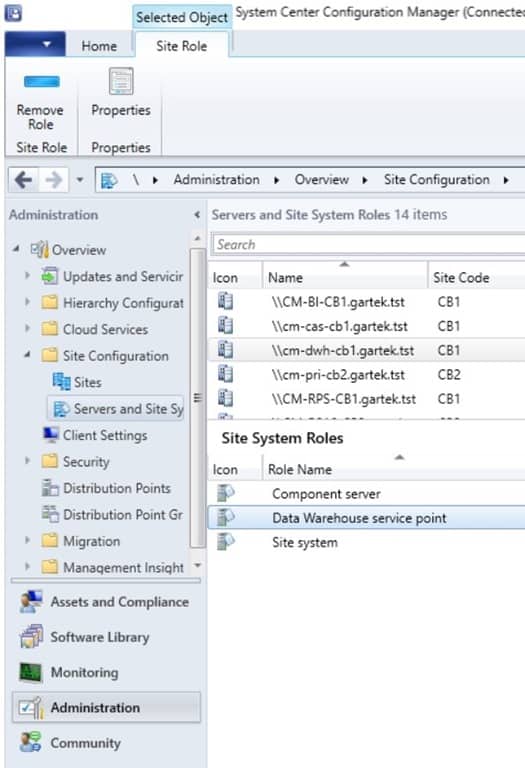Click the Search input box
This screenshot has width=525, height=768.
click(369, 244)
